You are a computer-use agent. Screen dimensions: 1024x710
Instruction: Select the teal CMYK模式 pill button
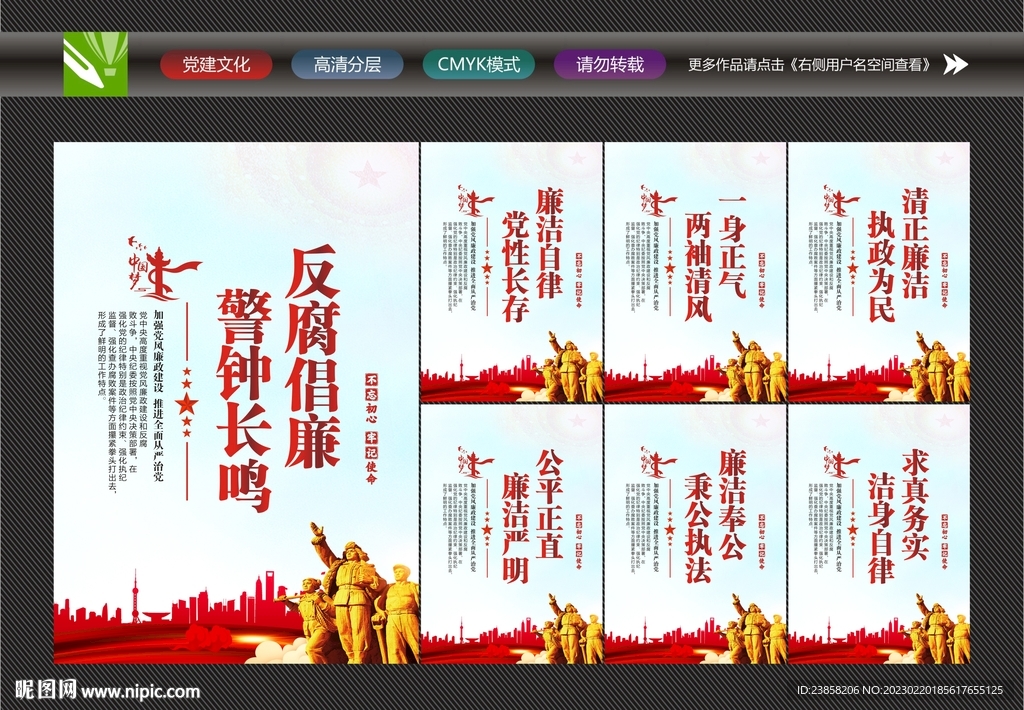479,65
